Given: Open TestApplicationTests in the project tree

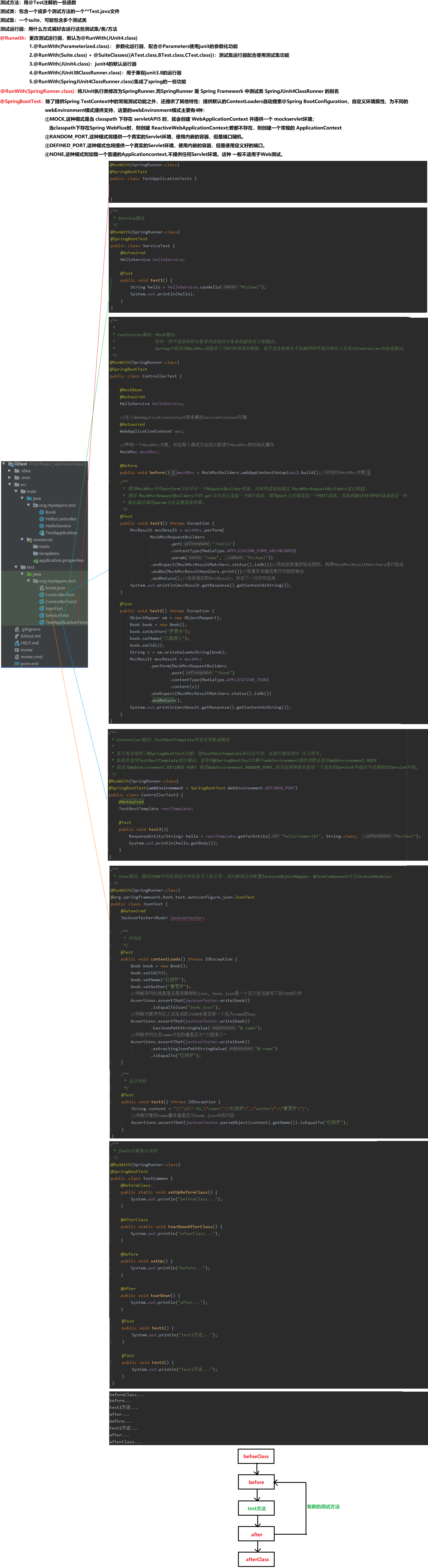Looking at the screenshot, I should pyautogui.click(x=66, y=622).
